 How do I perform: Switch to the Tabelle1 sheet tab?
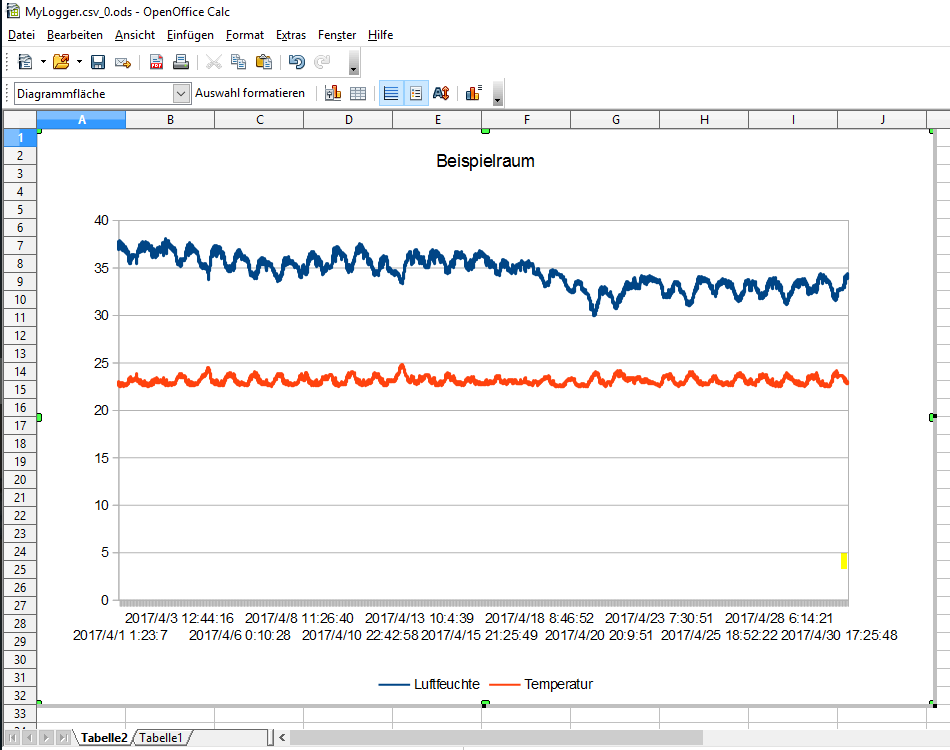[161, 738]
